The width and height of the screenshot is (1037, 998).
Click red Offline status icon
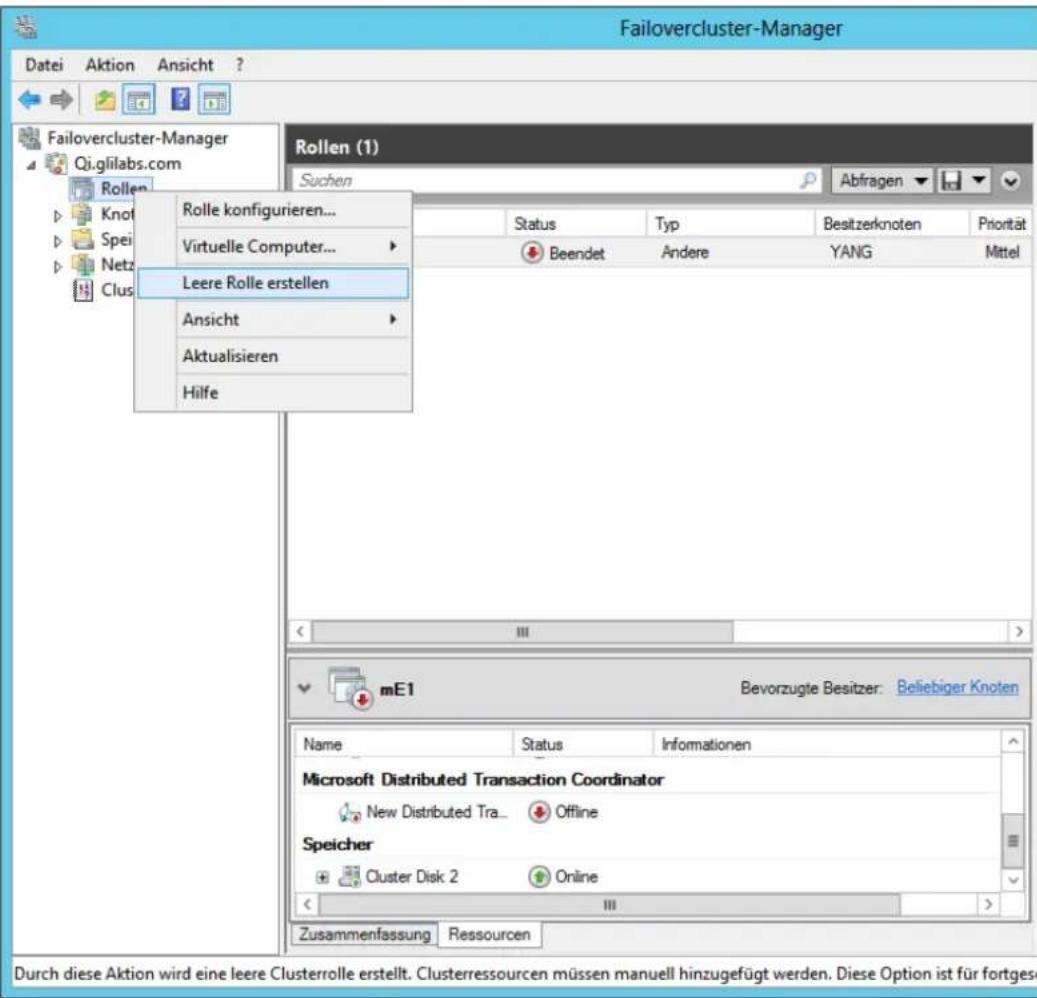pyautogui.click(x=539, y=811)
